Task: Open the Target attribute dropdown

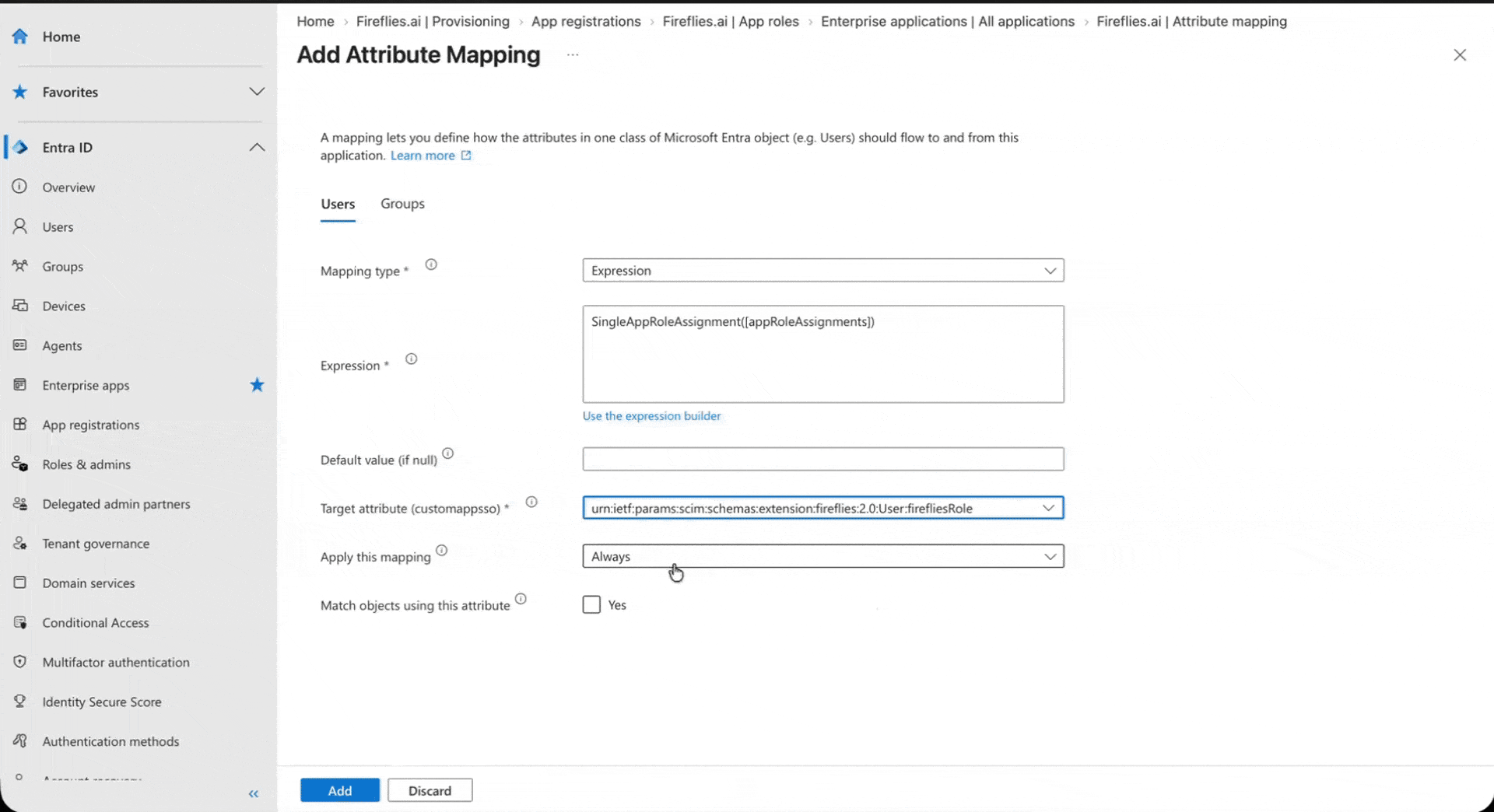Action: click(x=822, y=508)
